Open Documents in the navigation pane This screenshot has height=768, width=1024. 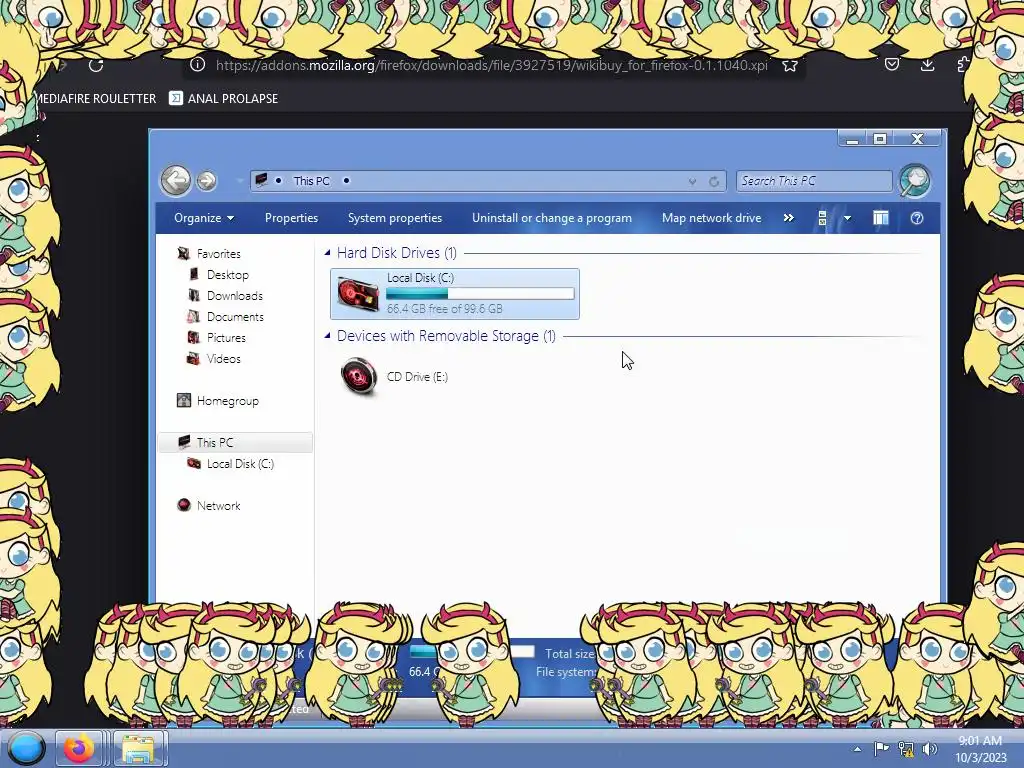pos(235,317)
